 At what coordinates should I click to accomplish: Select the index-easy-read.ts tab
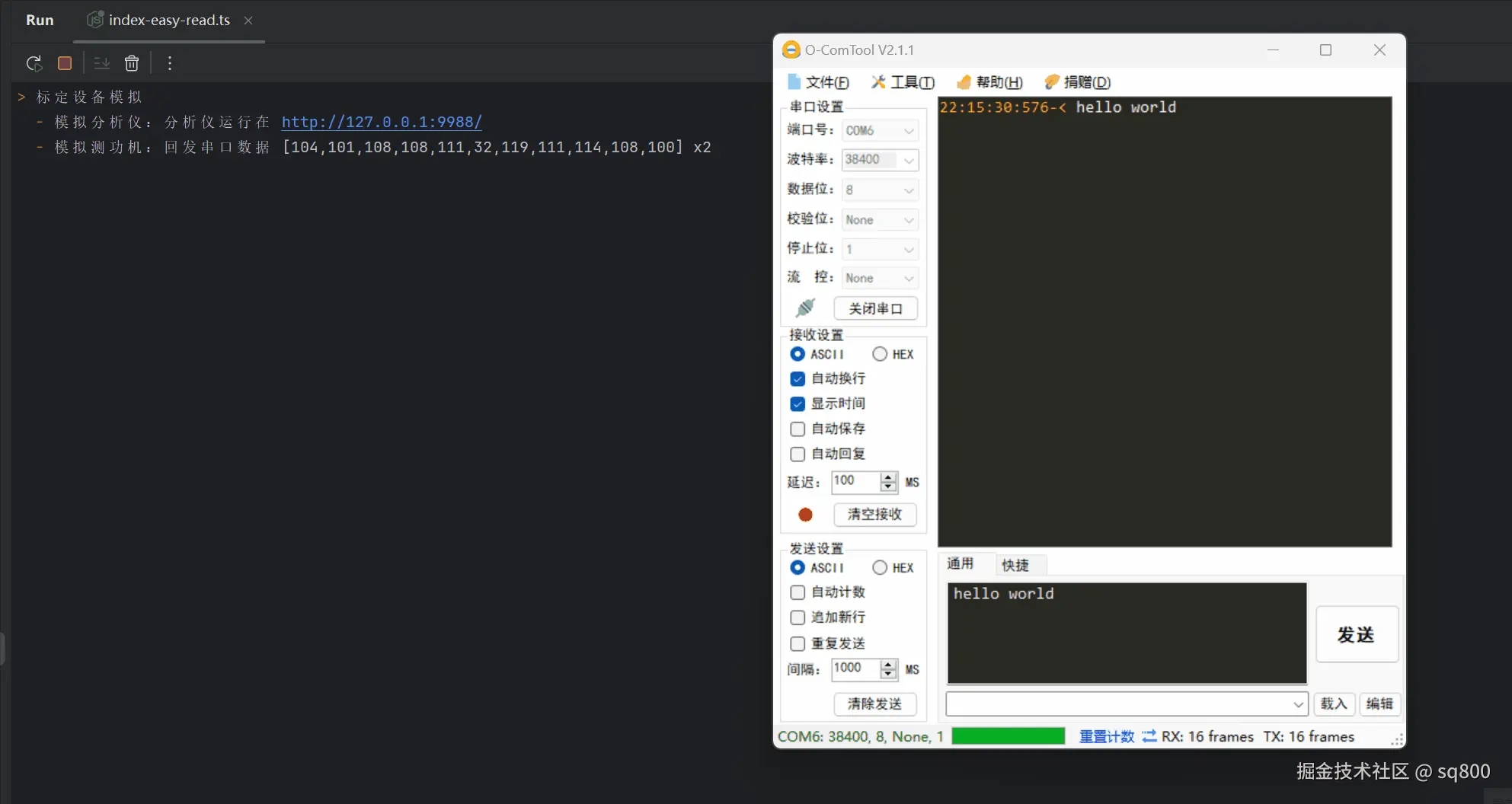(169, 21)
